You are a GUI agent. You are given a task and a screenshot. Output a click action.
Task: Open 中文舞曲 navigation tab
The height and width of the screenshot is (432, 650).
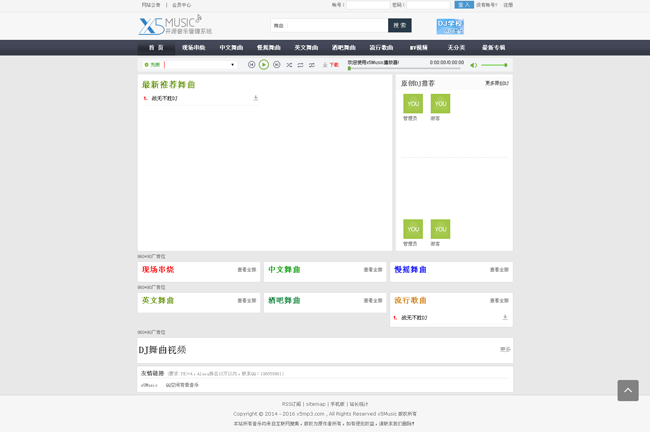point(231,48)
